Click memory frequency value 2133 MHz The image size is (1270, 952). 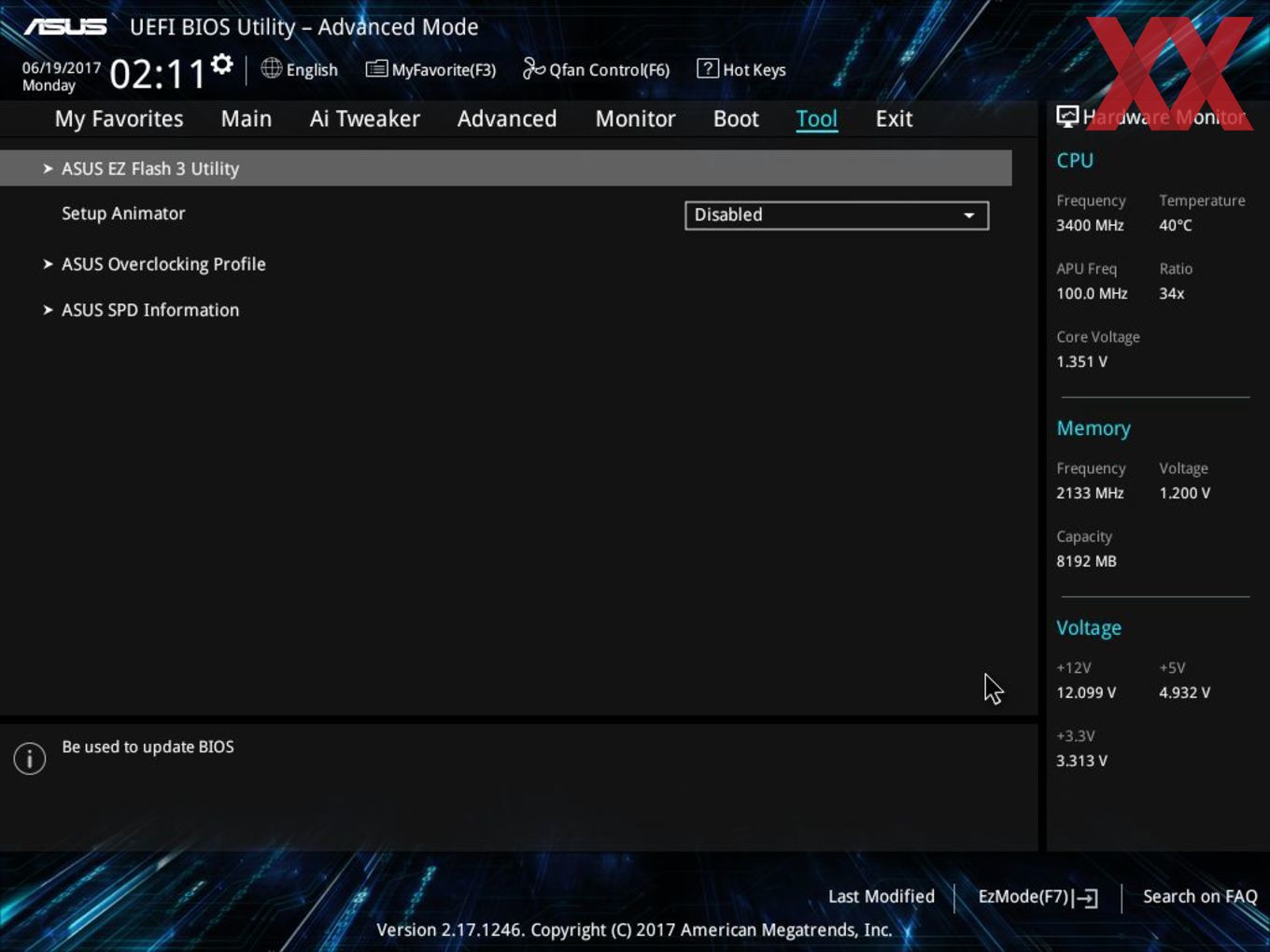(x=1090, y=494)
